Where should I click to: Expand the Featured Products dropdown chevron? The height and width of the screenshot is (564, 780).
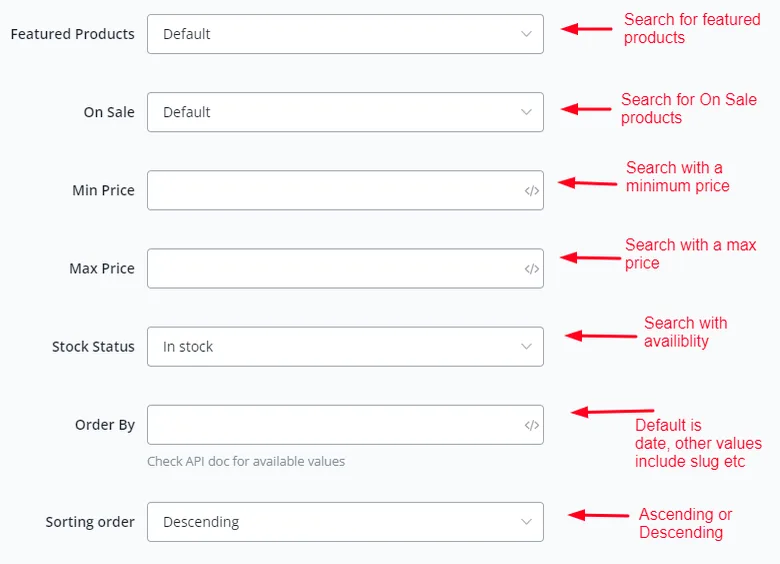[x=526, y=34]
